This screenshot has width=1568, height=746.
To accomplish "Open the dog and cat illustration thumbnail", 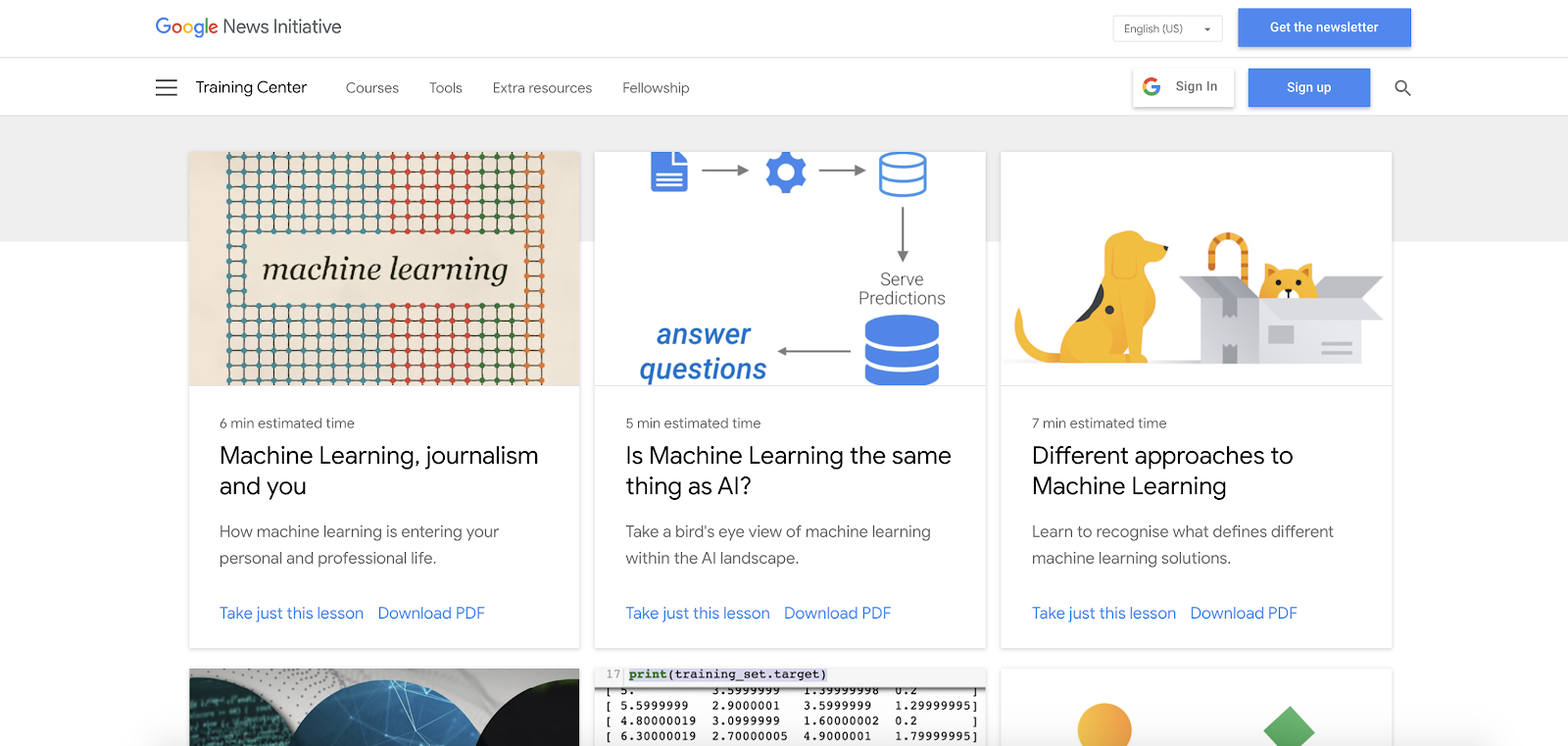I will click(1196, 269).
